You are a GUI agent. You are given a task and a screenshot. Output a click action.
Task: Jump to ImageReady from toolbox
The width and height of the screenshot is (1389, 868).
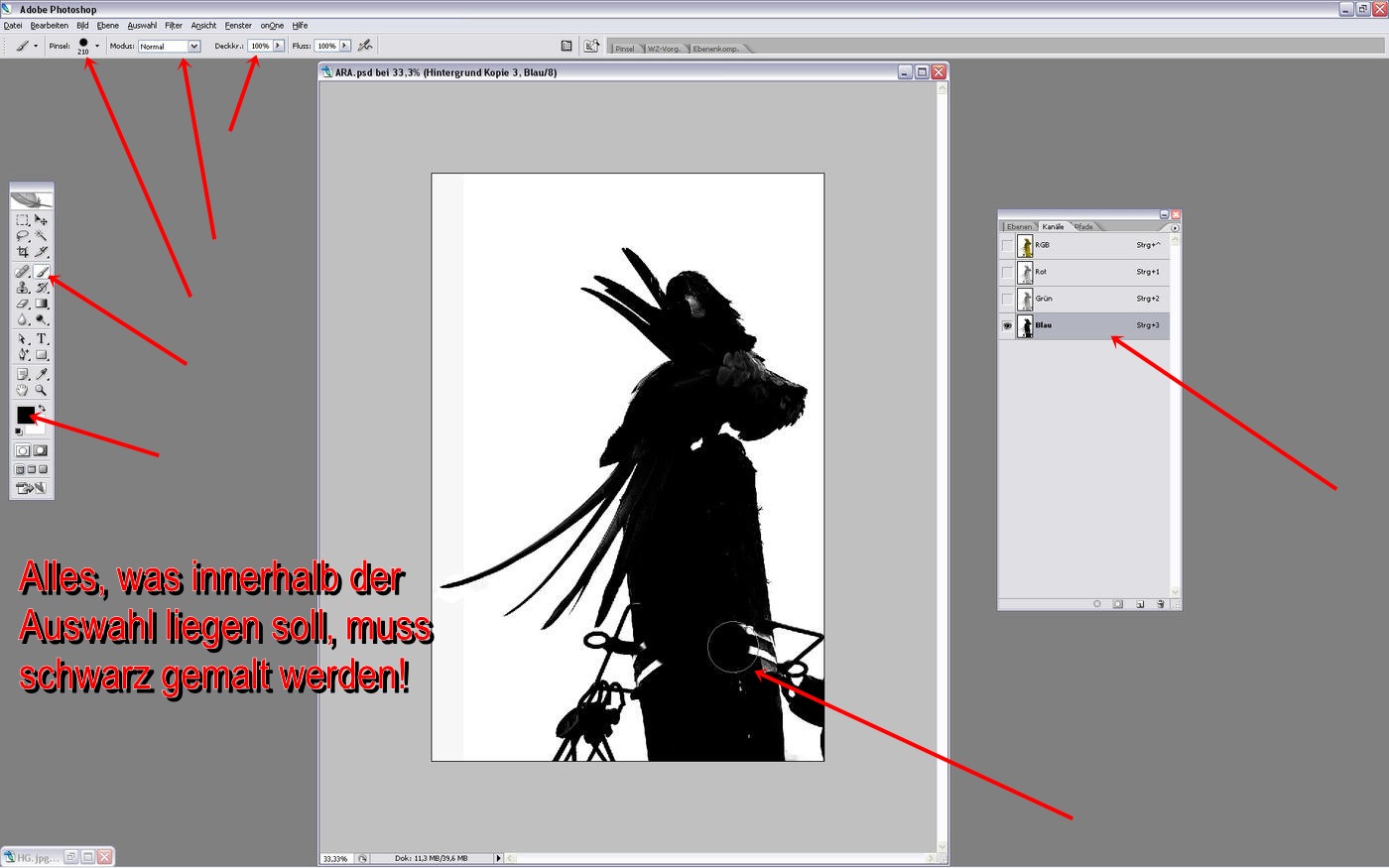(31, 487)
